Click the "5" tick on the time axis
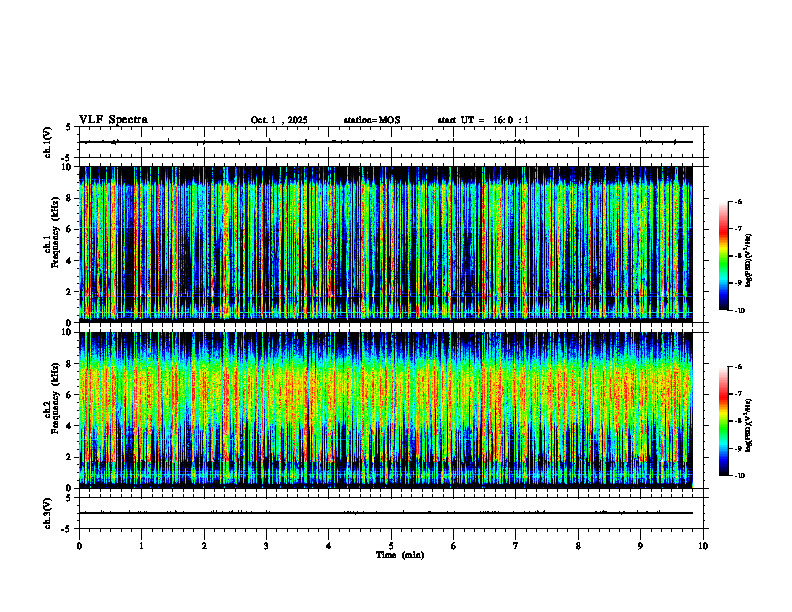792x612 pixels. click(x=391, y=546)
